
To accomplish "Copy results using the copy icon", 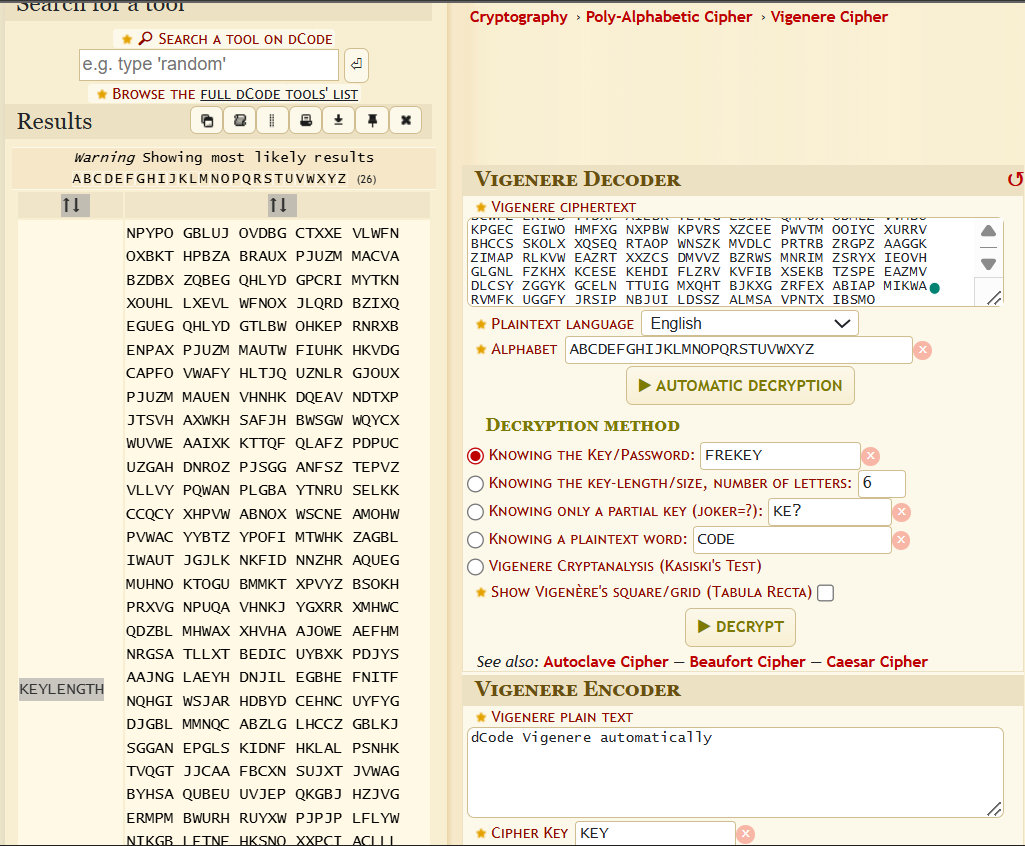I will (x=207, y=121).
